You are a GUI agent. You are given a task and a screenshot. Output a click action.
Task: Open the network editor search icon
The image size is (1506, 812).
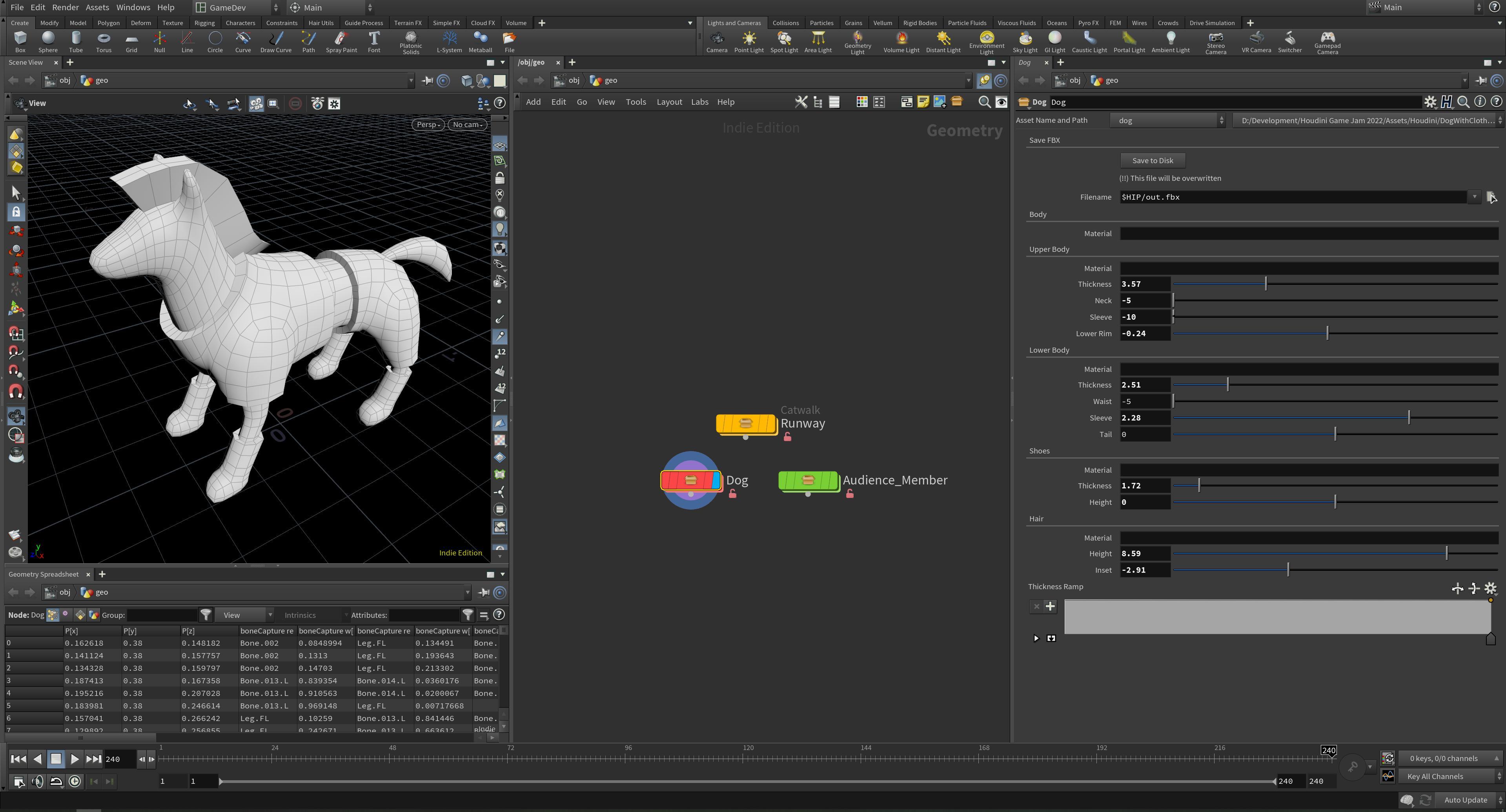984,102
